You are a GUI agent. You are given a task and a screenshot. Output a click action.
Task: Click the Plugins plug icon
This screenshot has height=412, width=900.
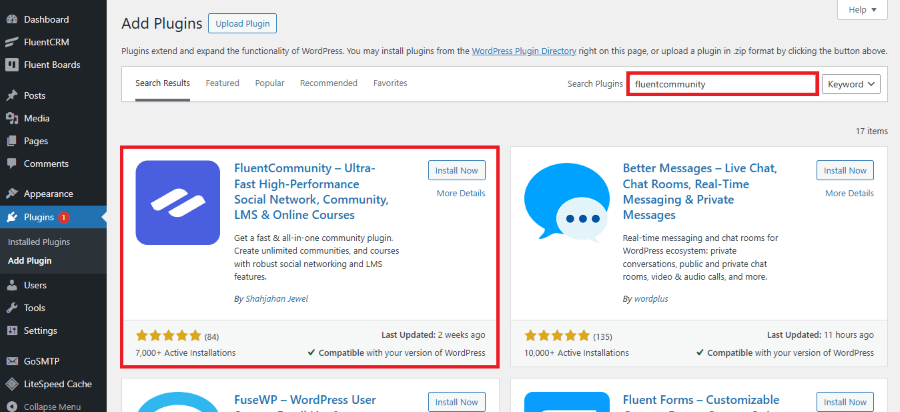coord(11,217)
